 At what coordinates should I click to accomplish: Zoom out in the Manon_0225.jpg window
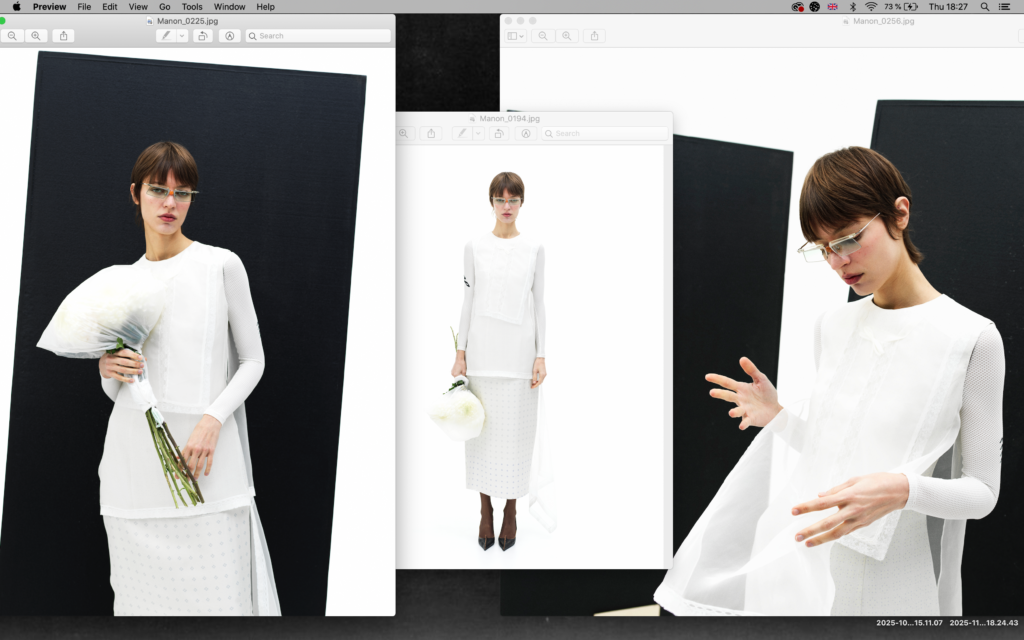(x=12, y=36)
